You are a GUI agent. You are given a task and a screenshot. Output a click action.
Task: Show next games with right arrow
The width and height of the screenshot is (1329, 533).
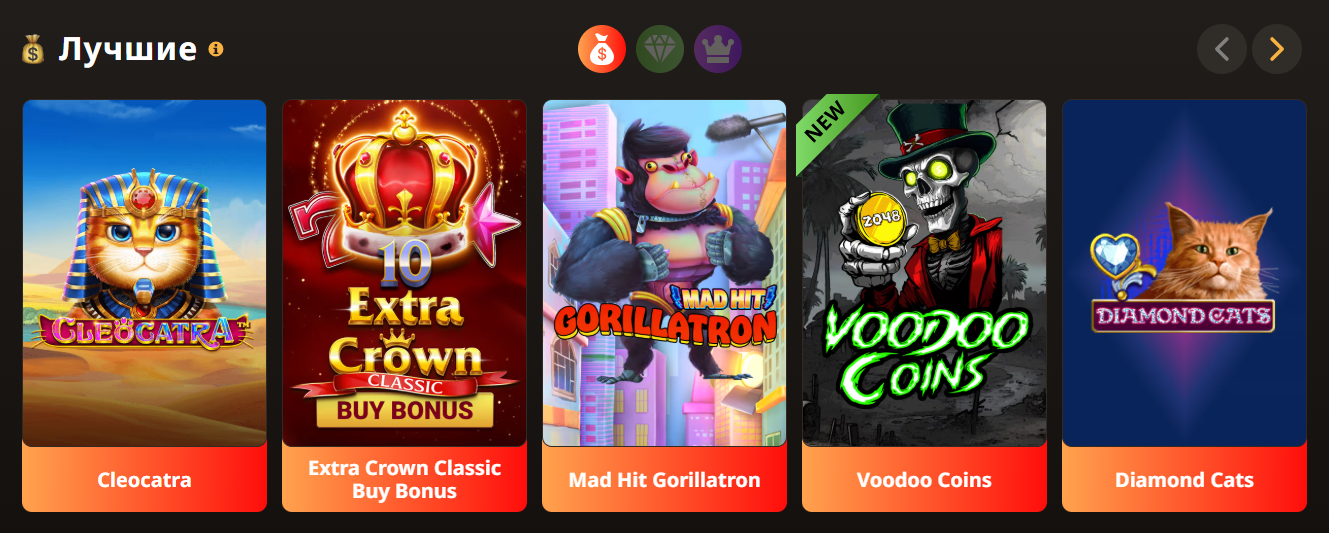pyautogui.click(x=1277, y=49)
